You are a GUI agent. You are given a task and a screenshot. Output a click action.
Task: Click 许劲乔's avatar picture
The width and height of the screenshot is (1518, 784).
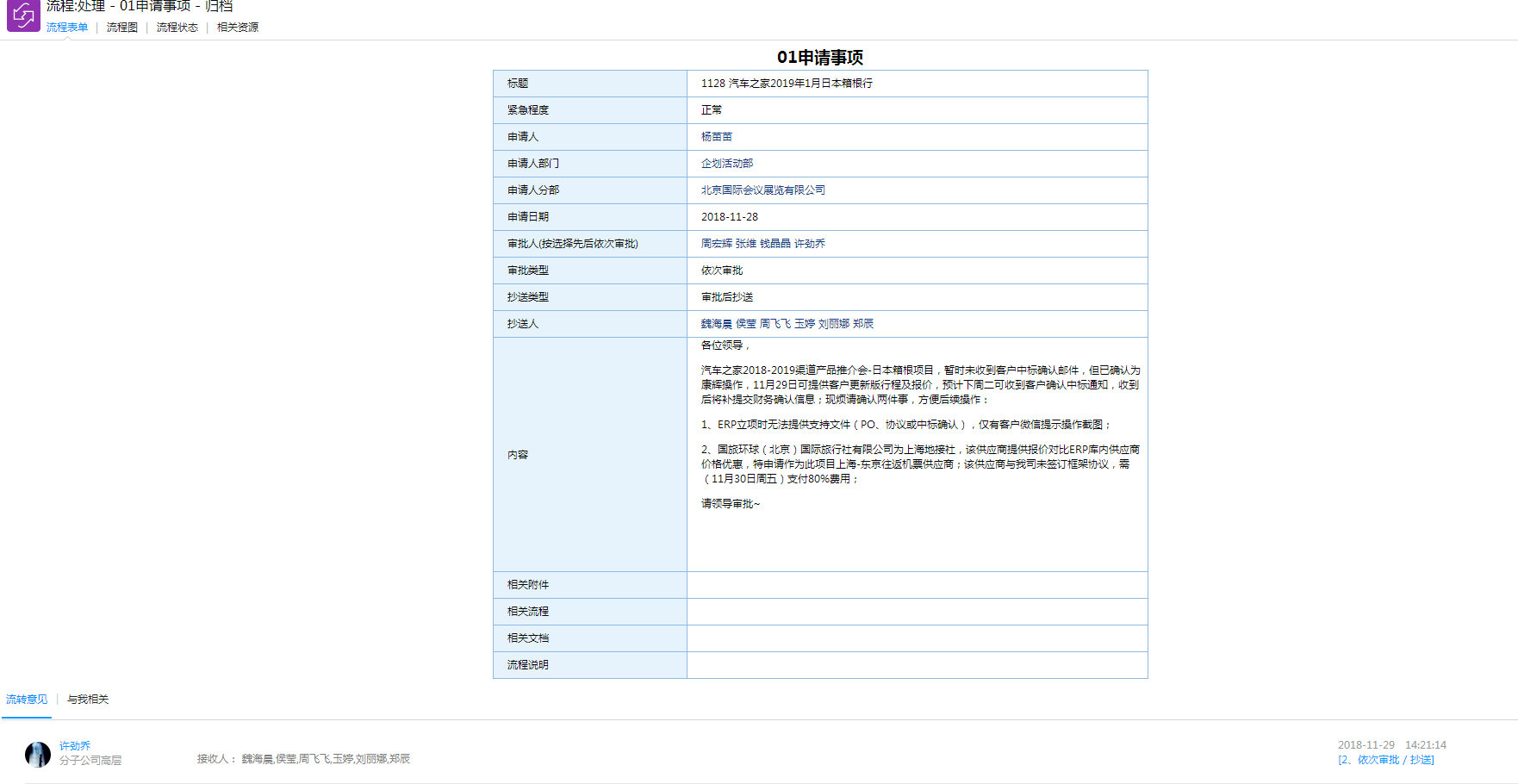tap(38, 754)
